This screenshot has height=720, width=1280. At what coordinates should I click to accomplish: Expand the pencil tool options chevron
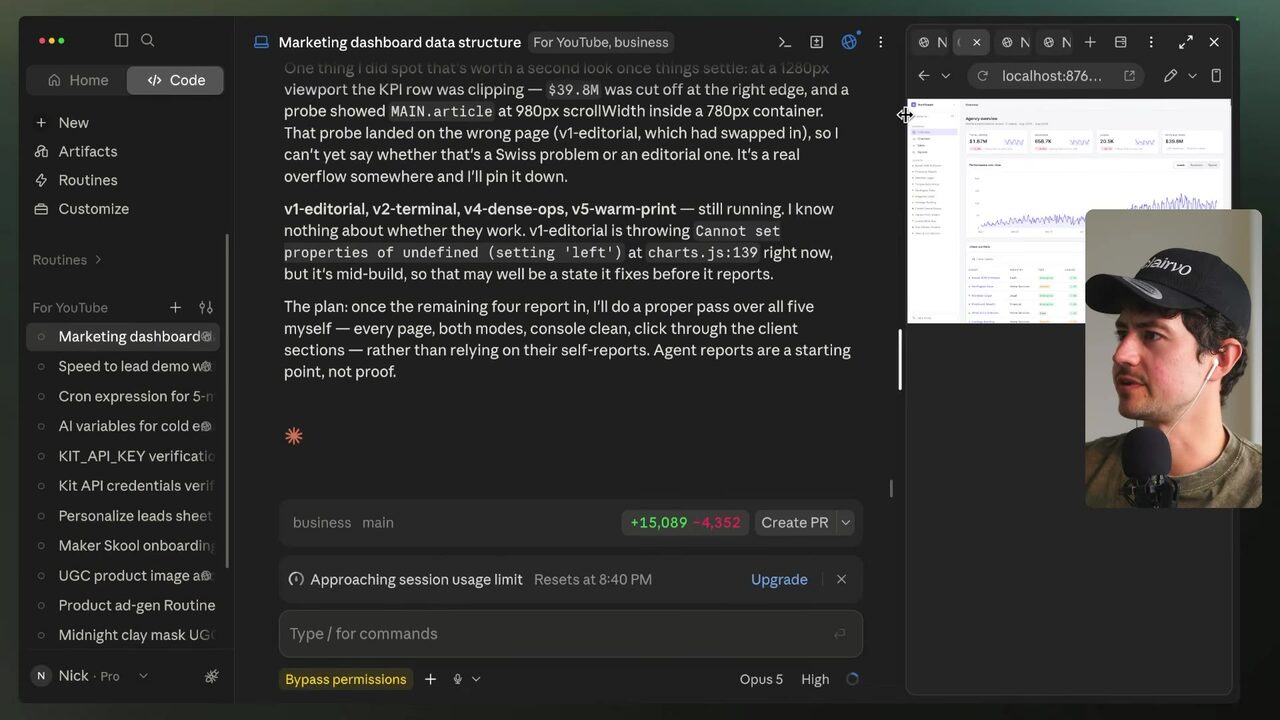[x=1192, y=76]
